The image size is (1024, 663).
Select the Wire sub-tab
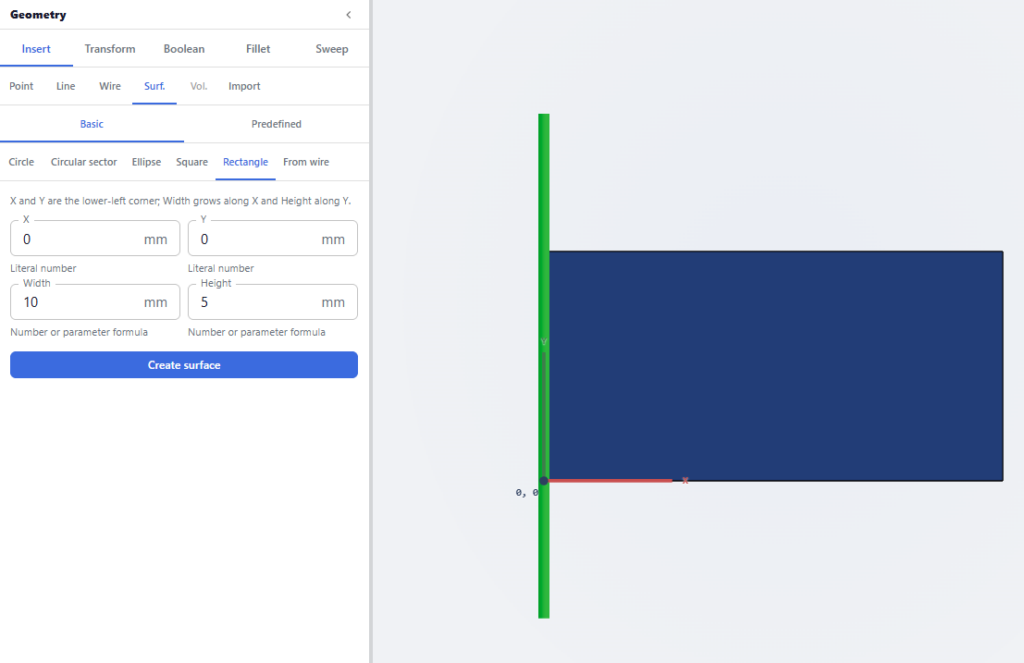[x=110, y=86]
